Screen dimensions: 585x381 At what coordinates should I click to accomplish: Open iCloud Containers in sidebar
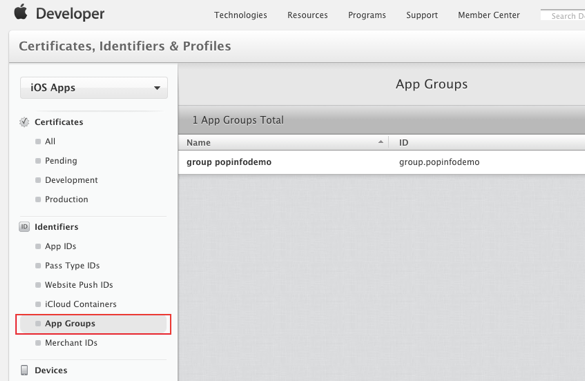[x=81, y=304]
